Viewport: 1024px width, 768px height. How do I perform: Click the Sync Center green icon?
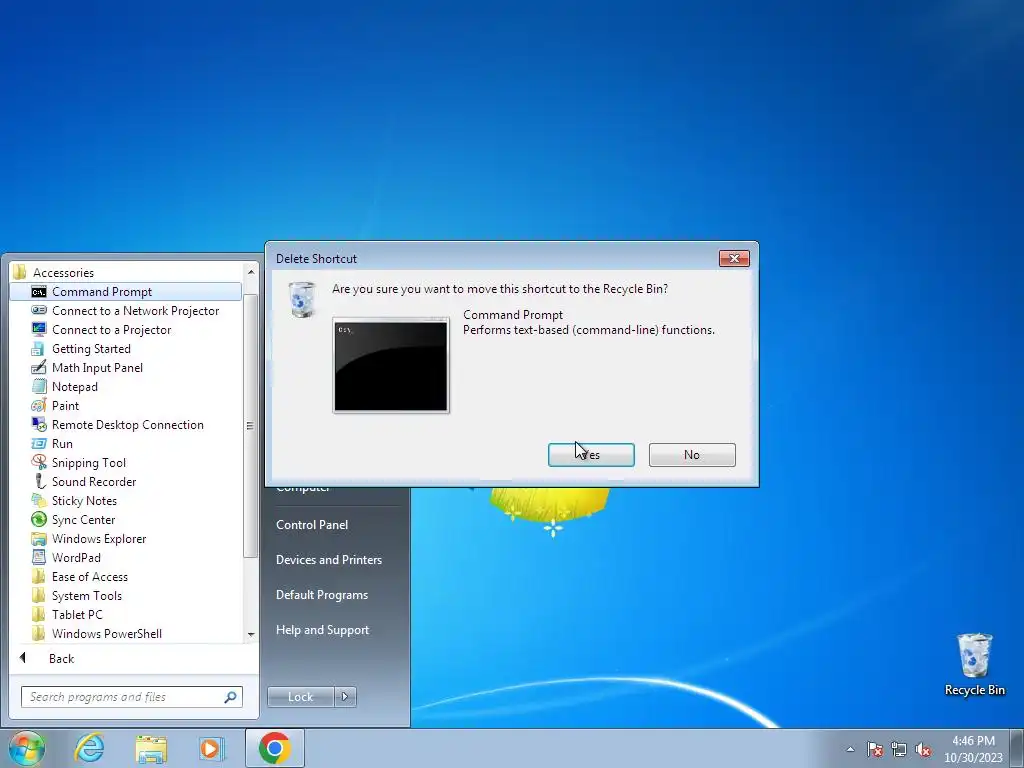(x=39, y=519)
